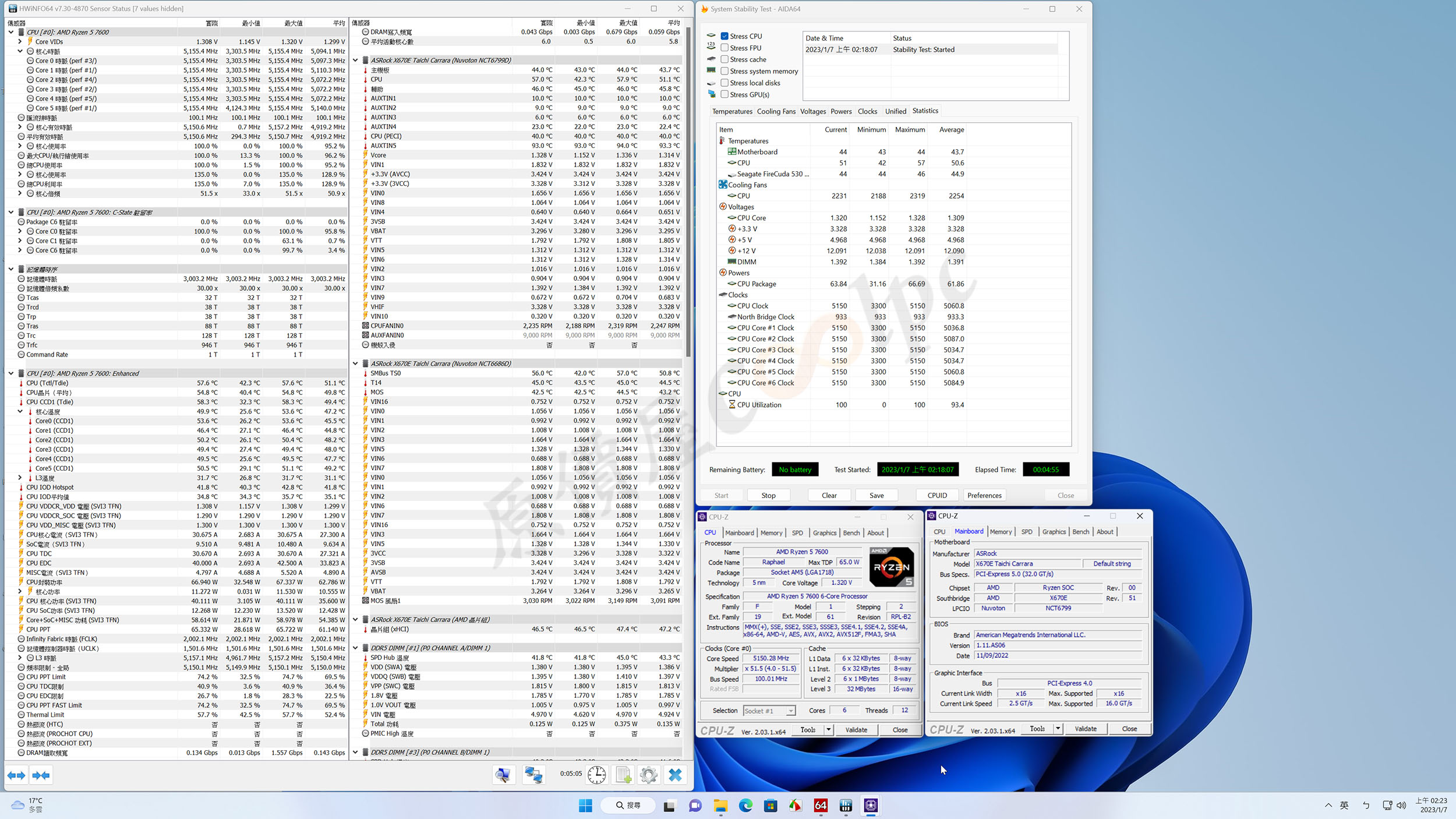The width and height of the screenshot is (1456, 819).
Task: Click HWiNFO expand columns arrows icon
Action: (16, 775)
